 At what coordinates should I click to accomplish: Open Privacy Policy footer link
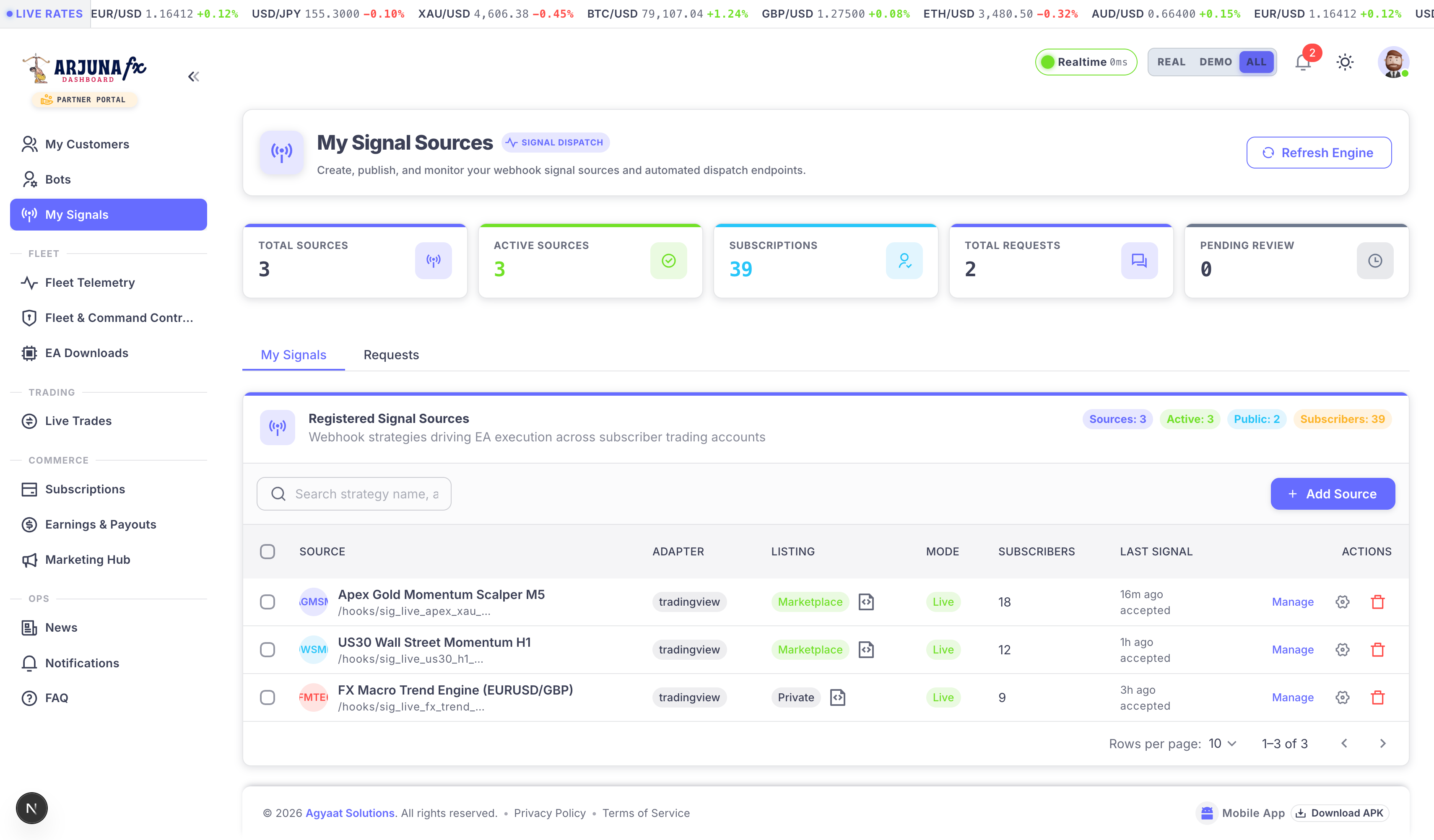(550, 813)
